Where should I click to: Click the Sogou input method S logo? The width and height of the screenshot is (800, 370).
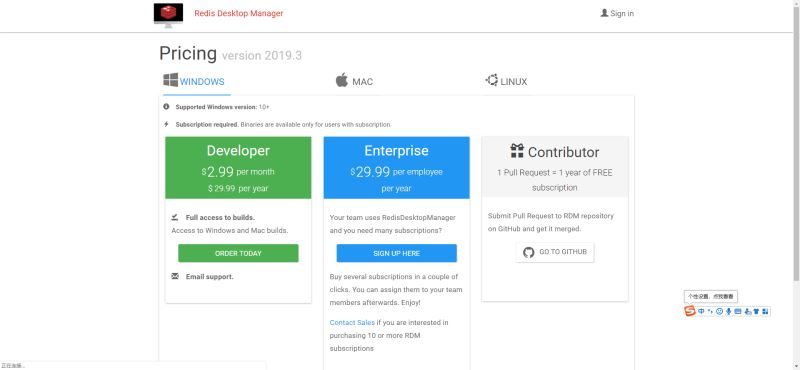coord(690,311)
